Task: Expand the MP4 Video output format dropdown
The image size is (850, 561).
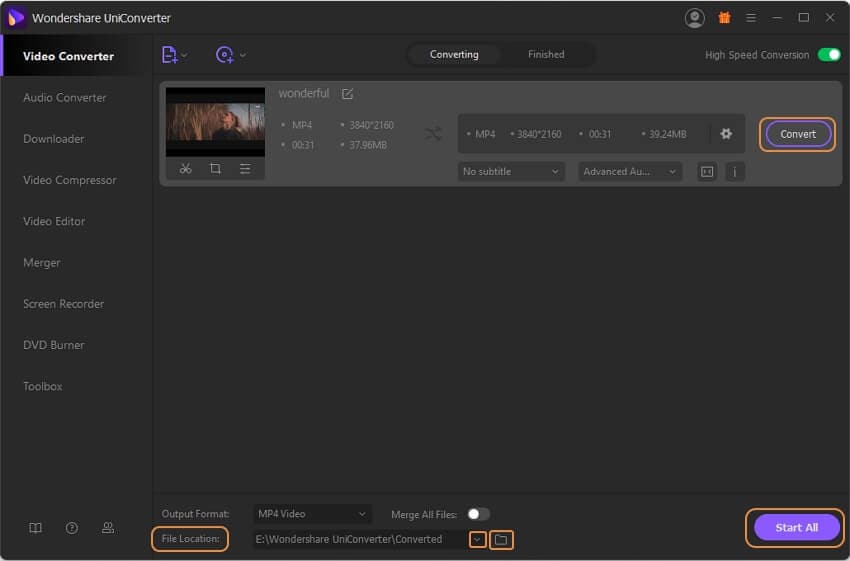Action: pyautogui.click(x=312, y=513)
